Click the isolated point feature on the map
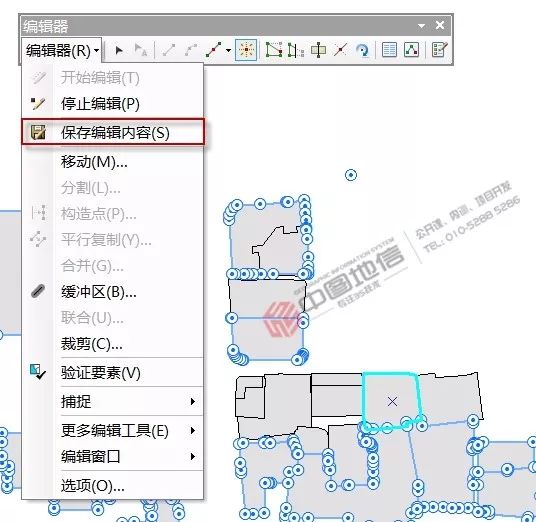This screenshot has height=522, width=536. pyautogui.click(x=351, y=175)
